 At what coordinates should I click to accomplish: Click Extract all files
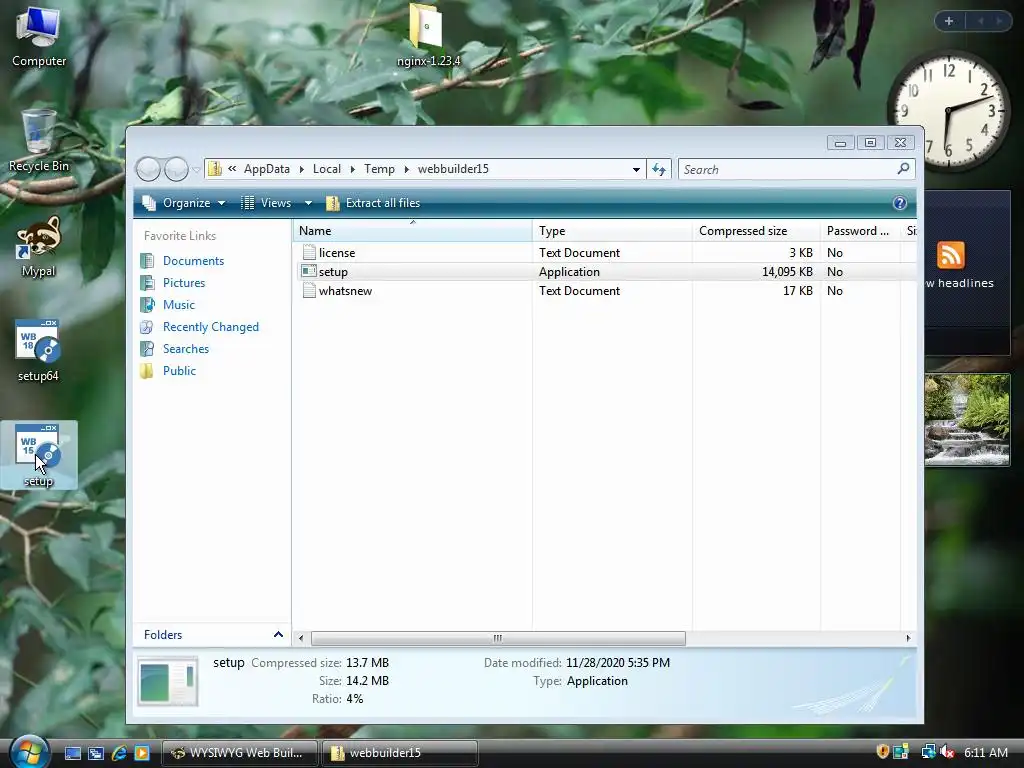click(x=373, y=203)
